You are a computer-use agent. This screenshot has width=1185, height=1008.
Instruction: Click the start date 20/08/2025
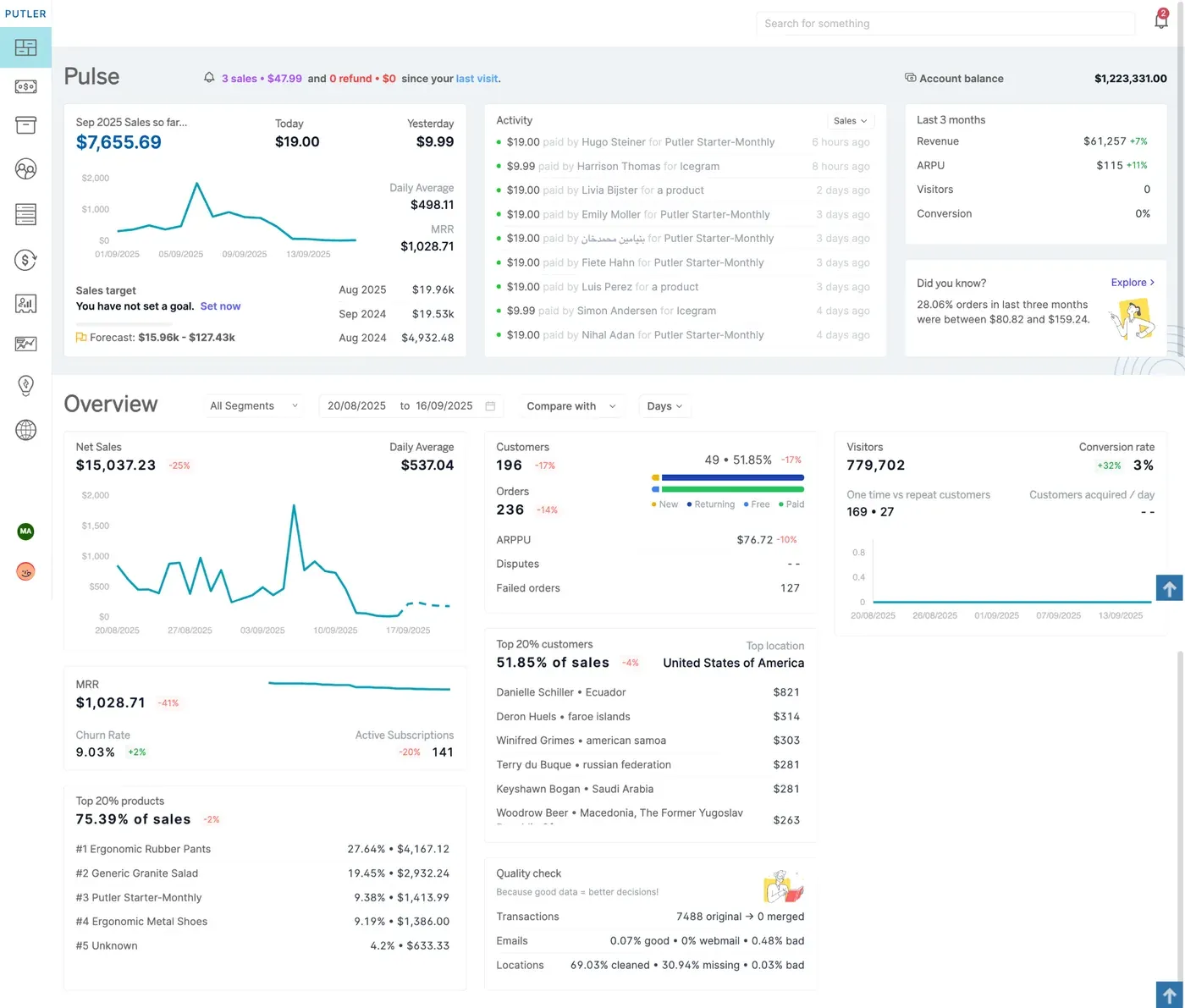tap(356, 406)
